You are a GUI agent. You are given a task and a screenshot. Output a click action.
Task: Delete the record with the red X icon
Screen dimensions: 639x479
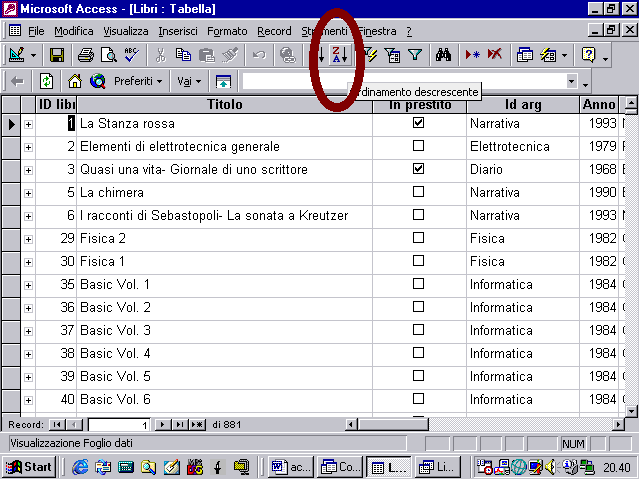pos(495,55)
